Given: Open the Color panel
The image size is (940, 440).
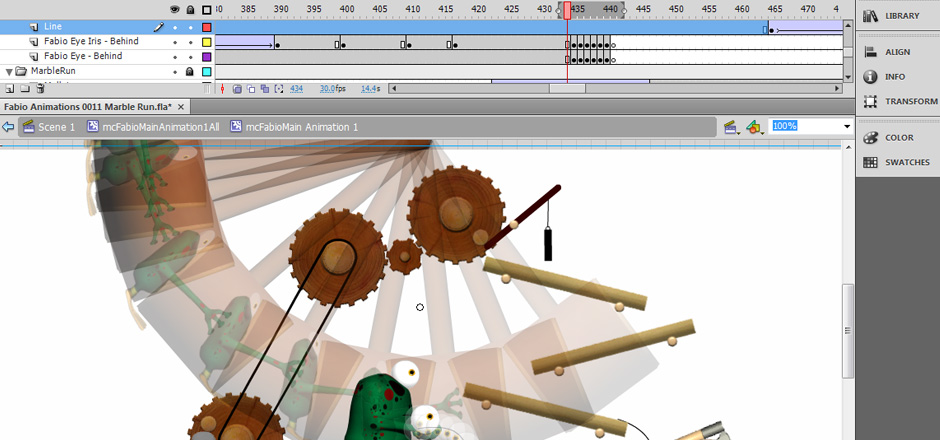Looking at the screenshot, I should point(896,138).
